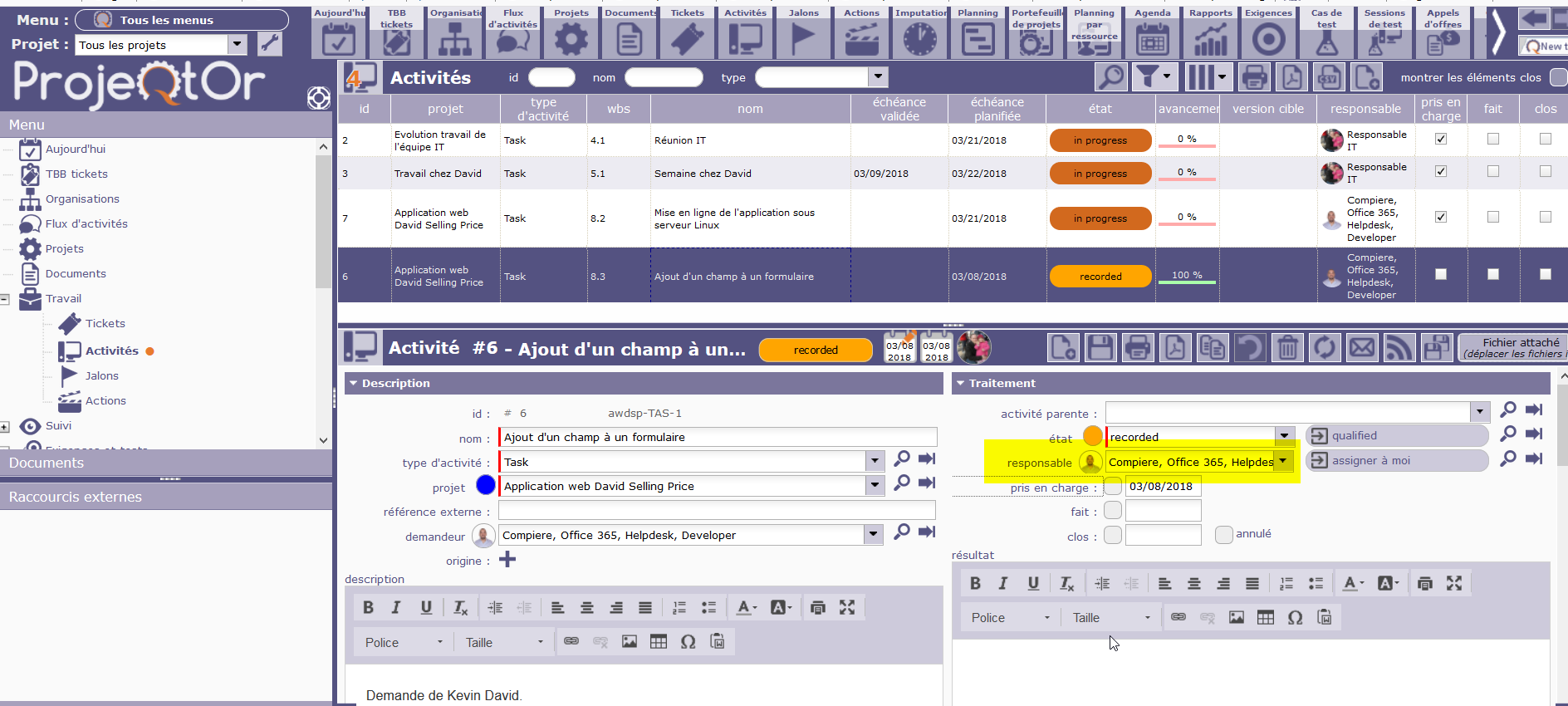Uncheck 'pris en charge' for the Réunion IT row
Screen dimensions: 1568x706
[1441, 139]
